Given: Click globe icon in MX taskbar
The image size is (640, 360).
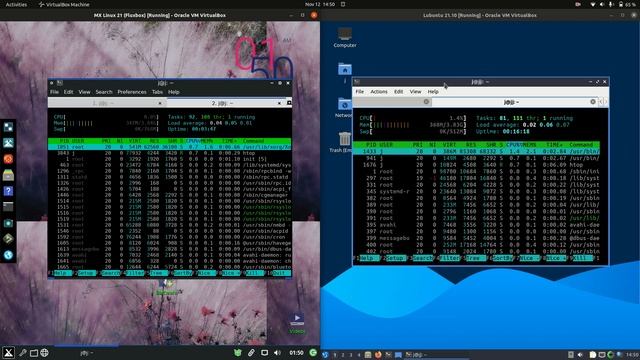Looking at the screenshot, I should coord(44,353).
